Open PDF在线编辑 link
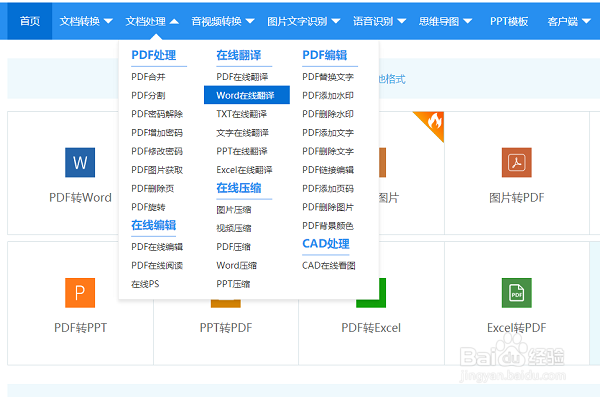600x397 pixels. coord(157,247)
